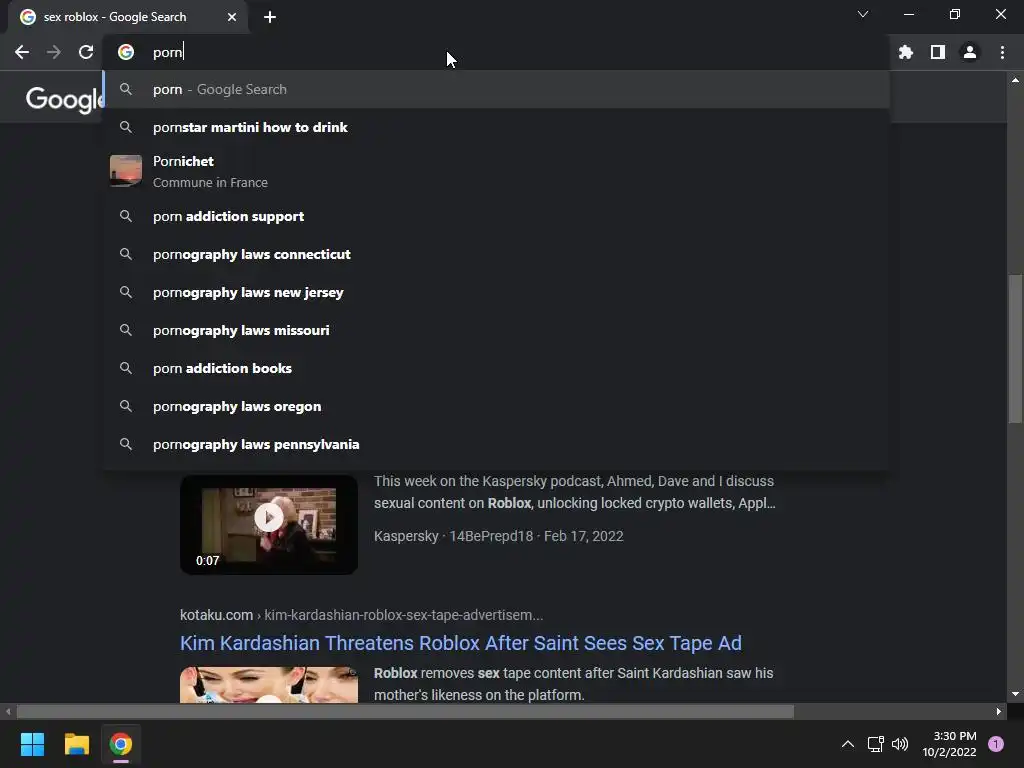The image size is (1024, 768).
Task: Choose the 'pornography laws pennsylvania' suggestion
Action: pyautogui.click(x=496, y=444)
